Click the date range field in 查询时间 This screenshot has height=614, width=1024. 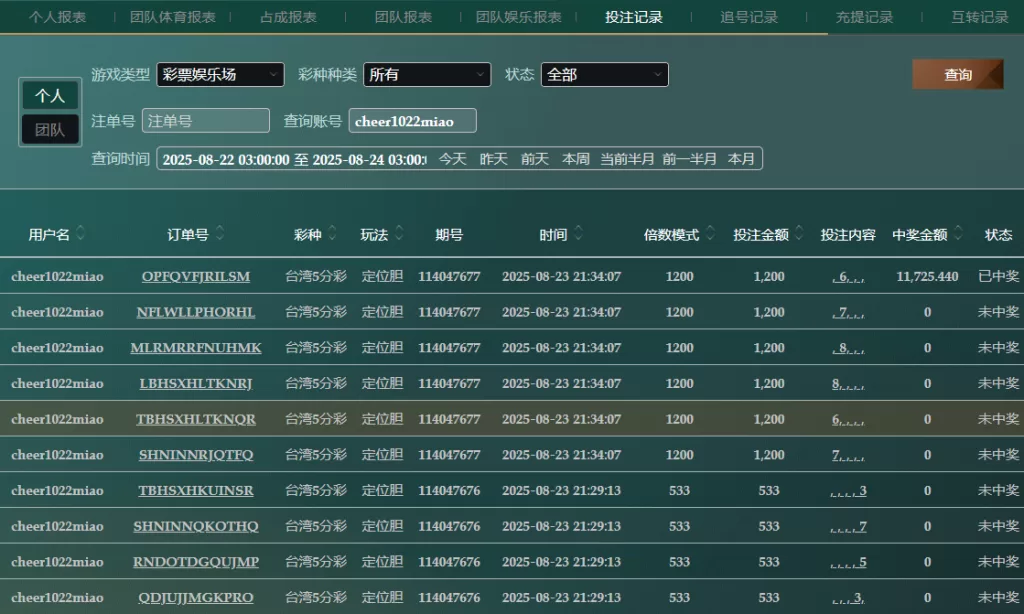click(294, 159)
